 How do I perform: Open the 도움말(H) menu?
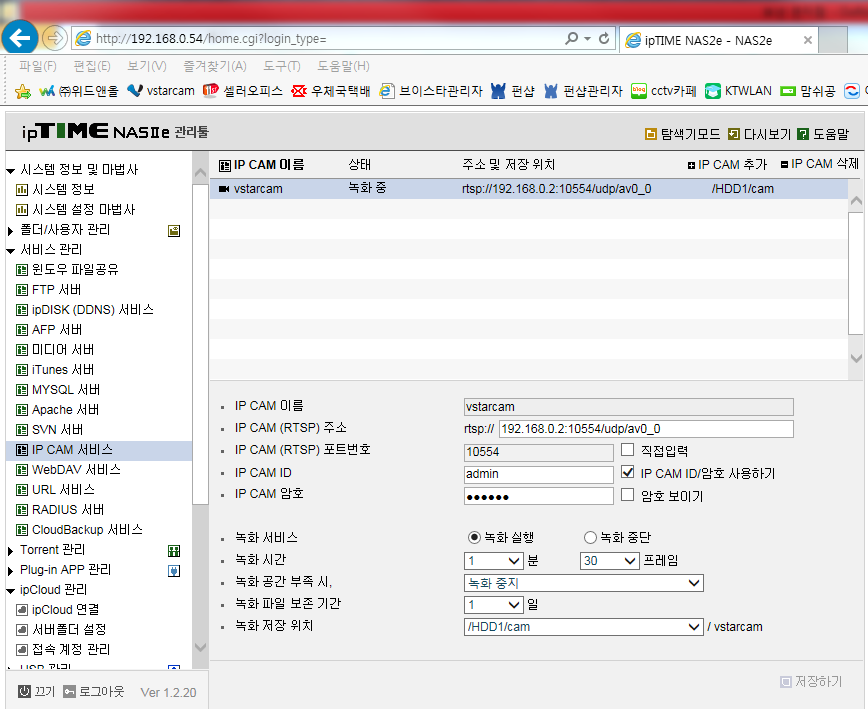pyautogui.click(x=343, y=66)
